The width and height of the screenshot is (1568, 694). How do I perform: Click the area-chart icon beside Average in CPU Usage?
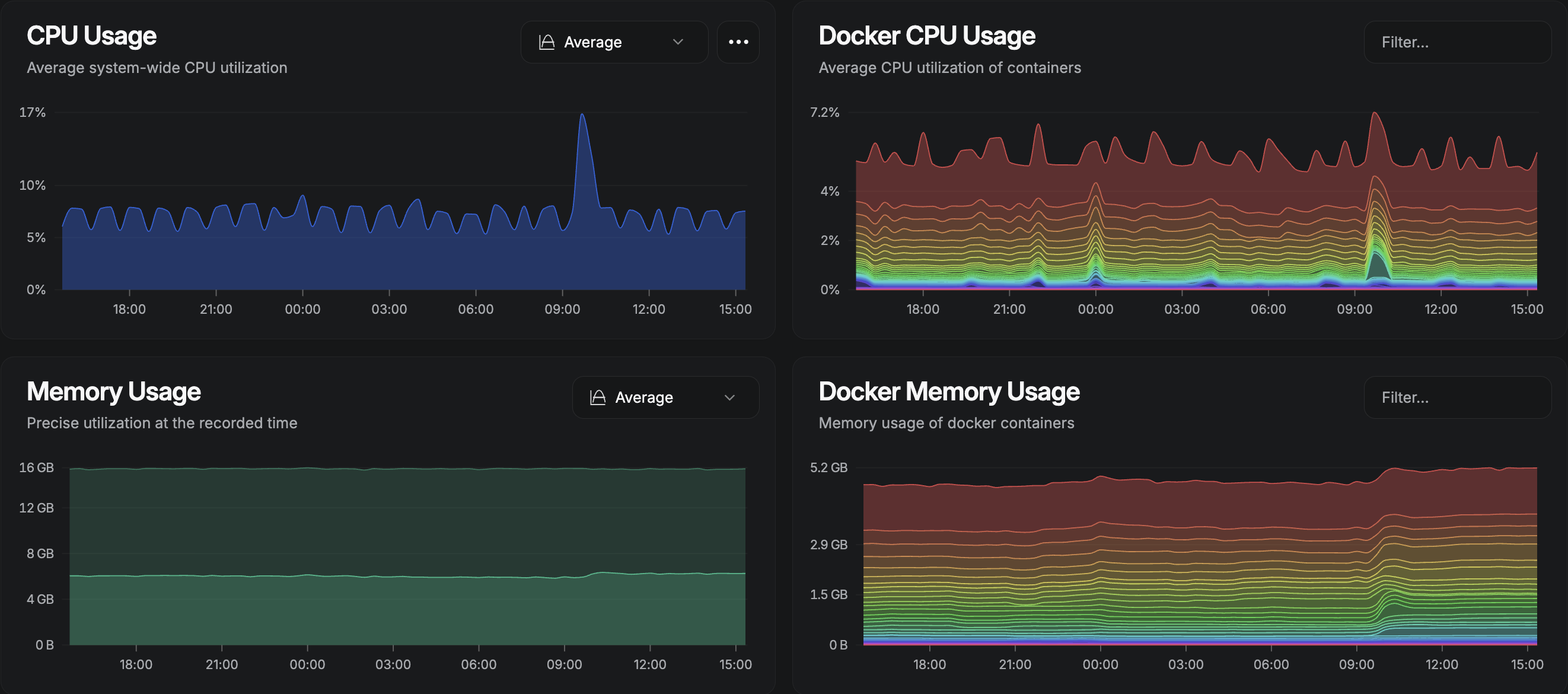546,42
